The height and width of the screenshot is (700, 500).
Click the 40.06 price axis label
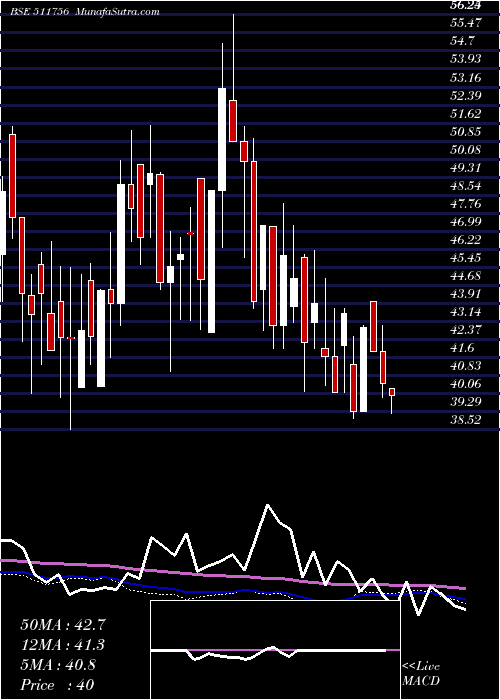pyautogui.click(x=466, y=383)
